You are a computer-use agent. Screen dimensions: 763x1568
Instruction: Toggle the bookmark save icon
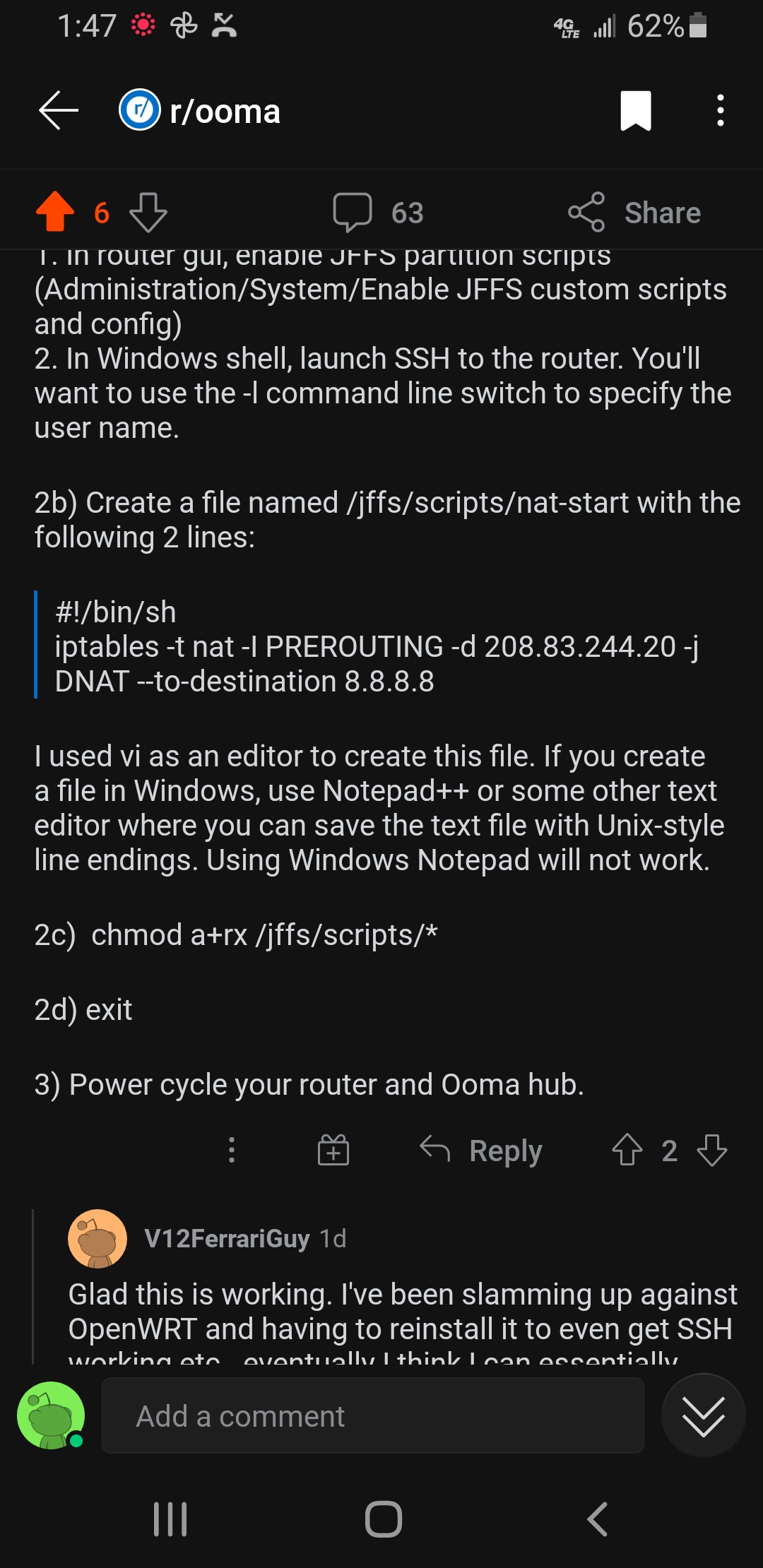635,111
